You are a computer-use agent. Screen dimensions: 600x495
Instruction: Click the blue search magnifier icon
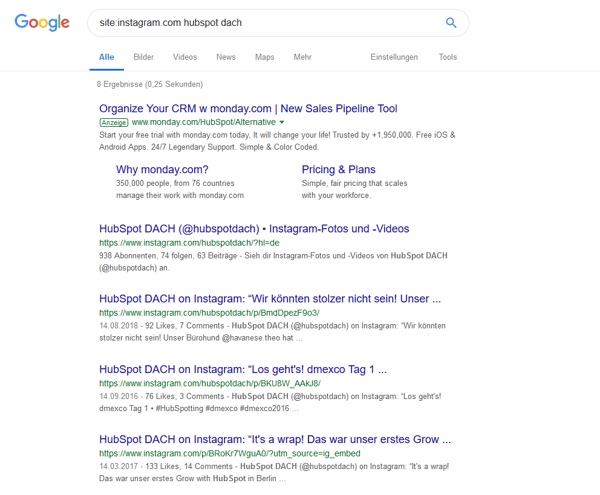451,23
